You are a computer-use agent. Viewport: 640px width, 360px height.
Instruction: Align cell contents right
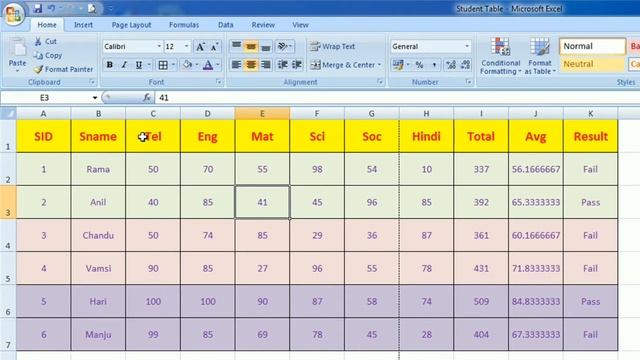[x=266, y=64]
